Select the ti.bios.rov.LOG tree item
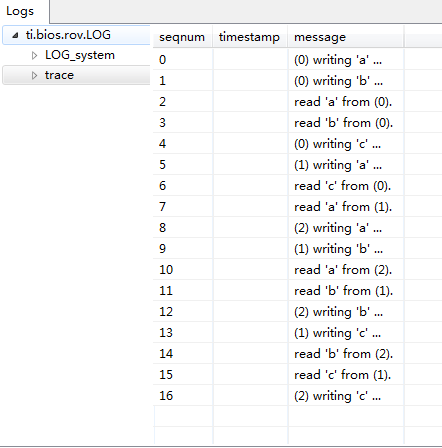Image resolution: width=442 pixels, height=448 pixels. pyautogui.click(x=68, y=35)
